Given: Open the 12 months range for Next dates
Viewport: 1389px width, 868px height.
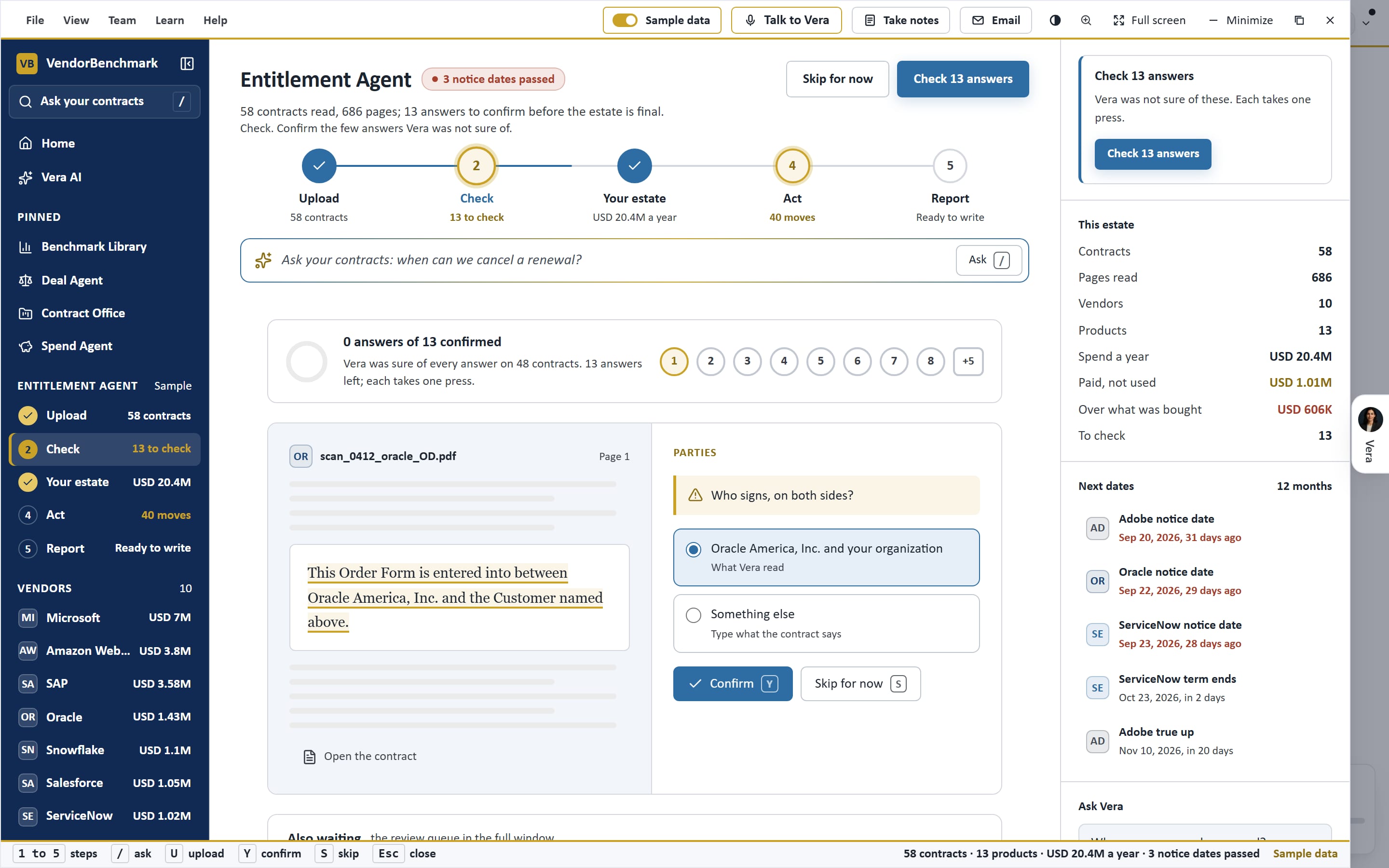Looking at the screenshot, I should pyautogui.click(x=1304, y=486).
